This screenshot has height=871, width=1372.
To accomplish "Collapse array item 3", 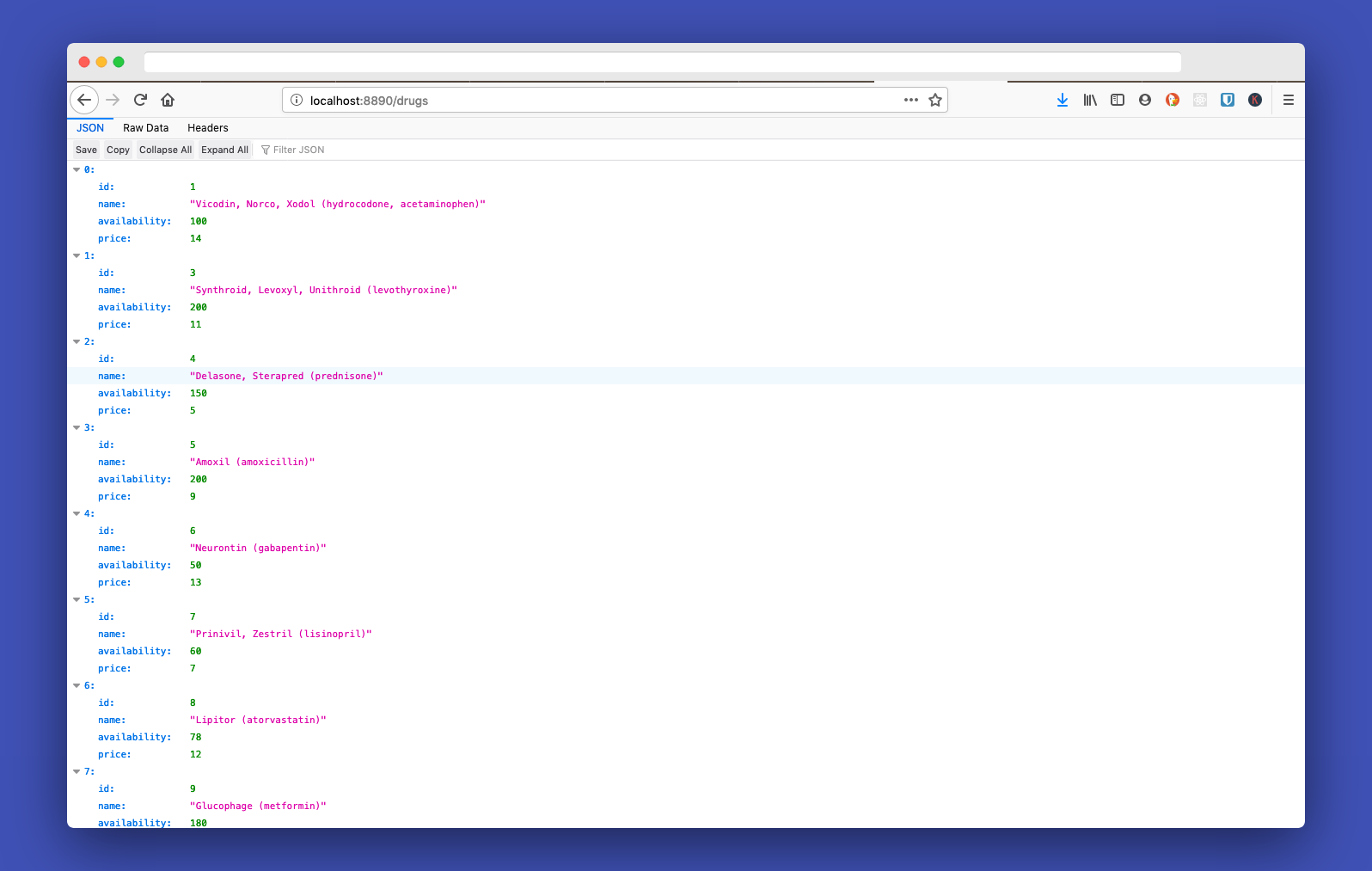I will pos(77,428).
